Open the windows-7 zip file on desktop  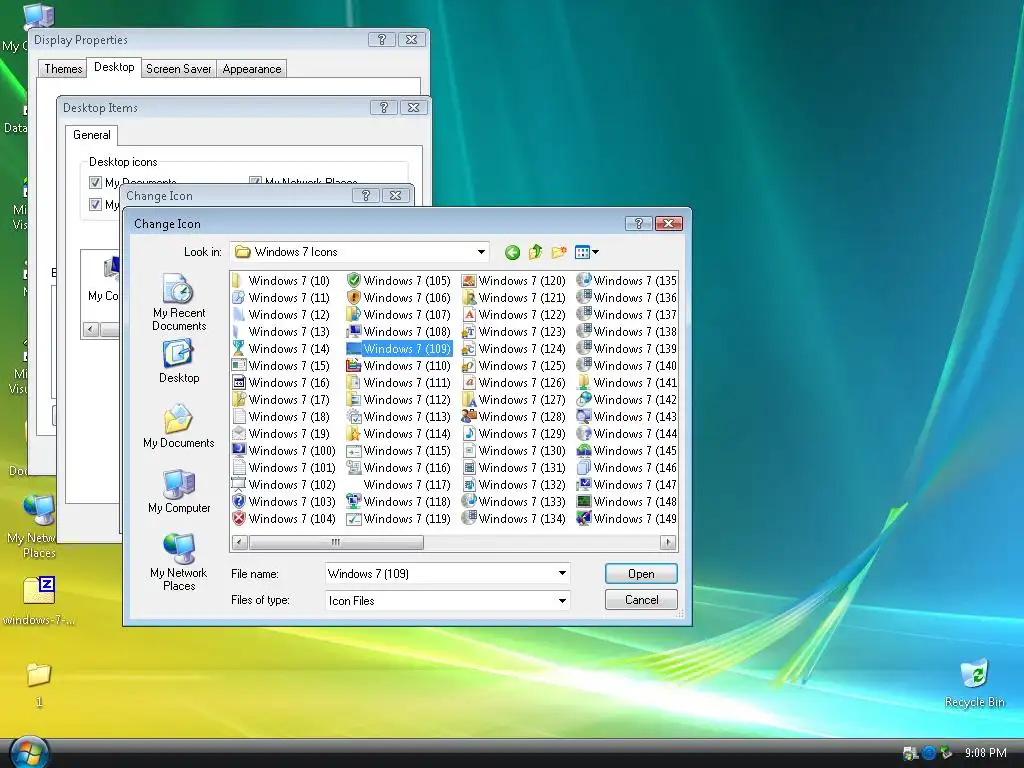pos(39,601)
